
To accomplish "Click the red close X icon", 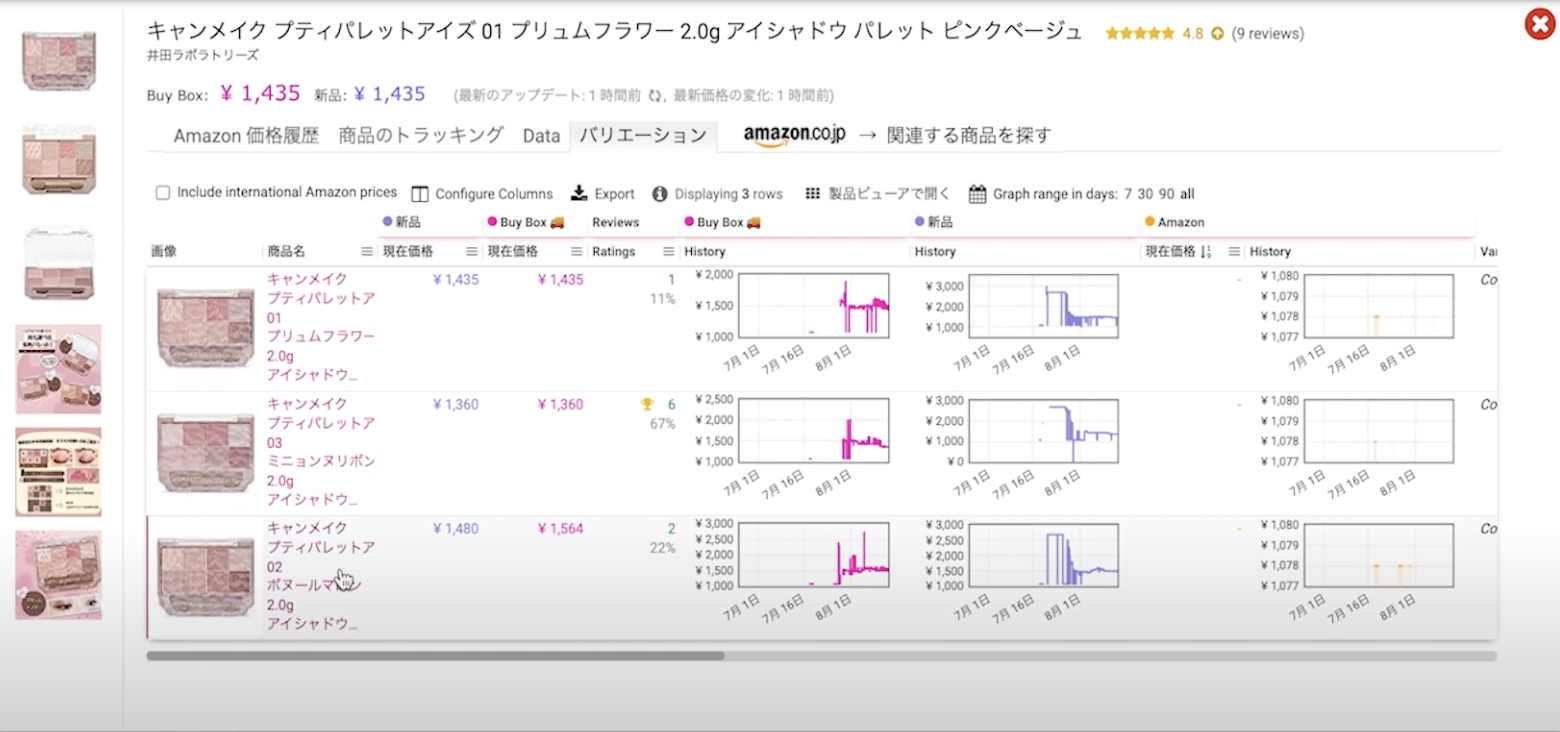I will (1539, 24).
